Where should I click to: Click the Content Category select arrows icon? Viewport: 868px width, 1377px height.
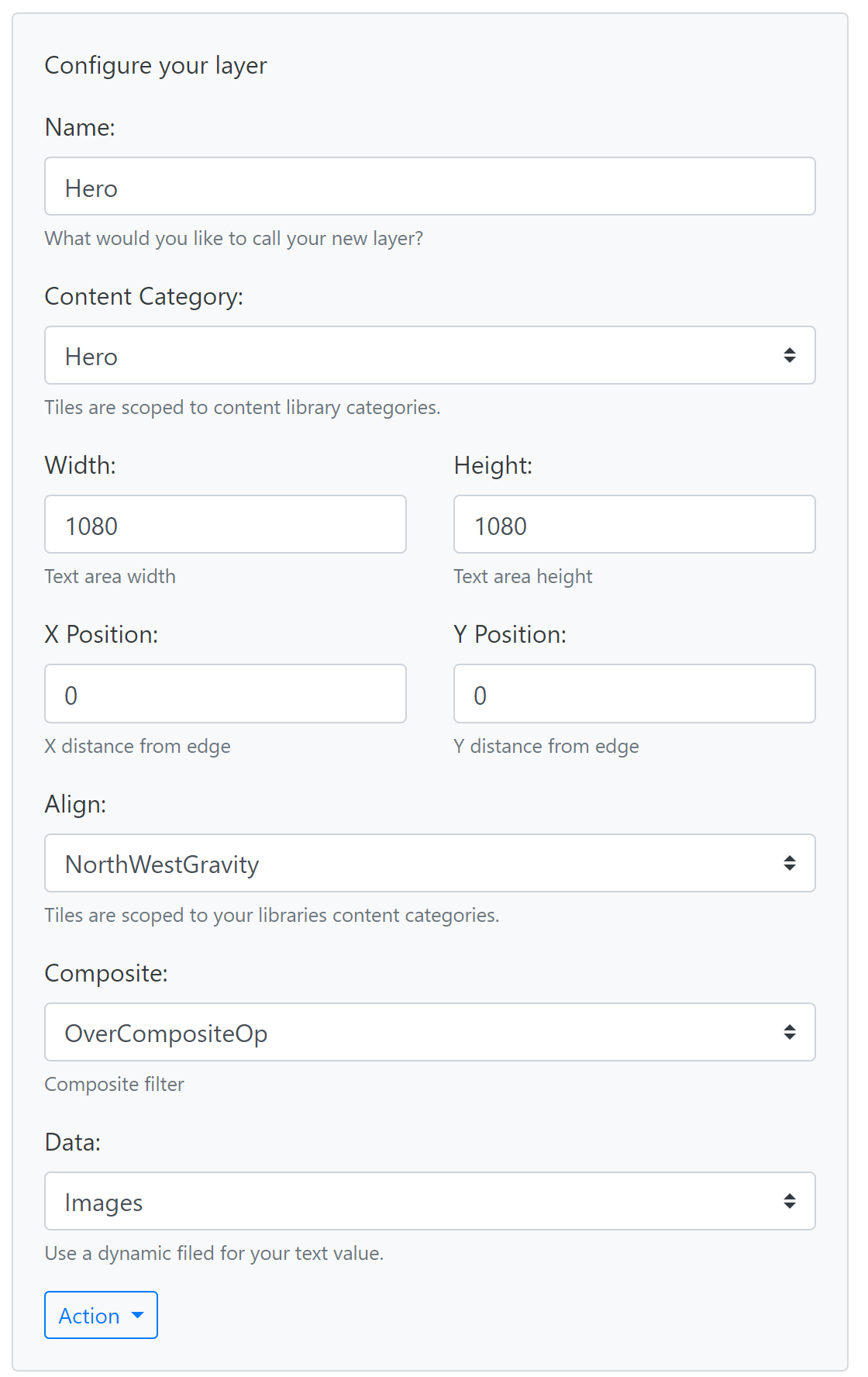(789, 356)
